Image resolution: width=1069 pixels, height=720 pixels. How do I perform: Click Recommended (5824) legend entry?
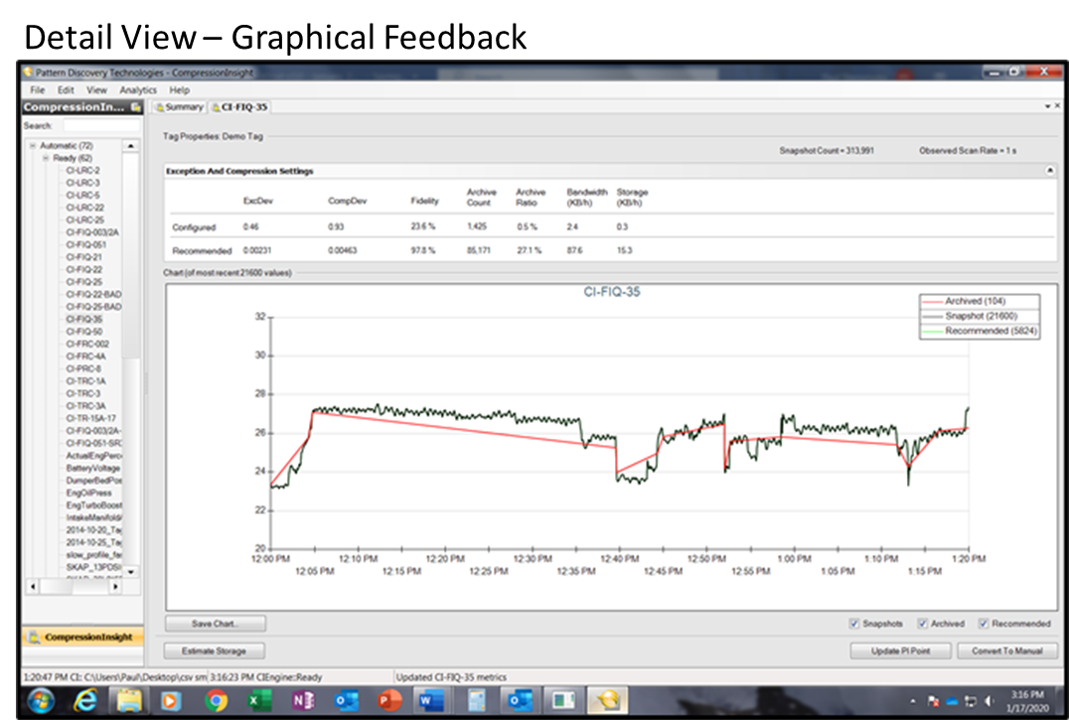click(x=979, y=331)
